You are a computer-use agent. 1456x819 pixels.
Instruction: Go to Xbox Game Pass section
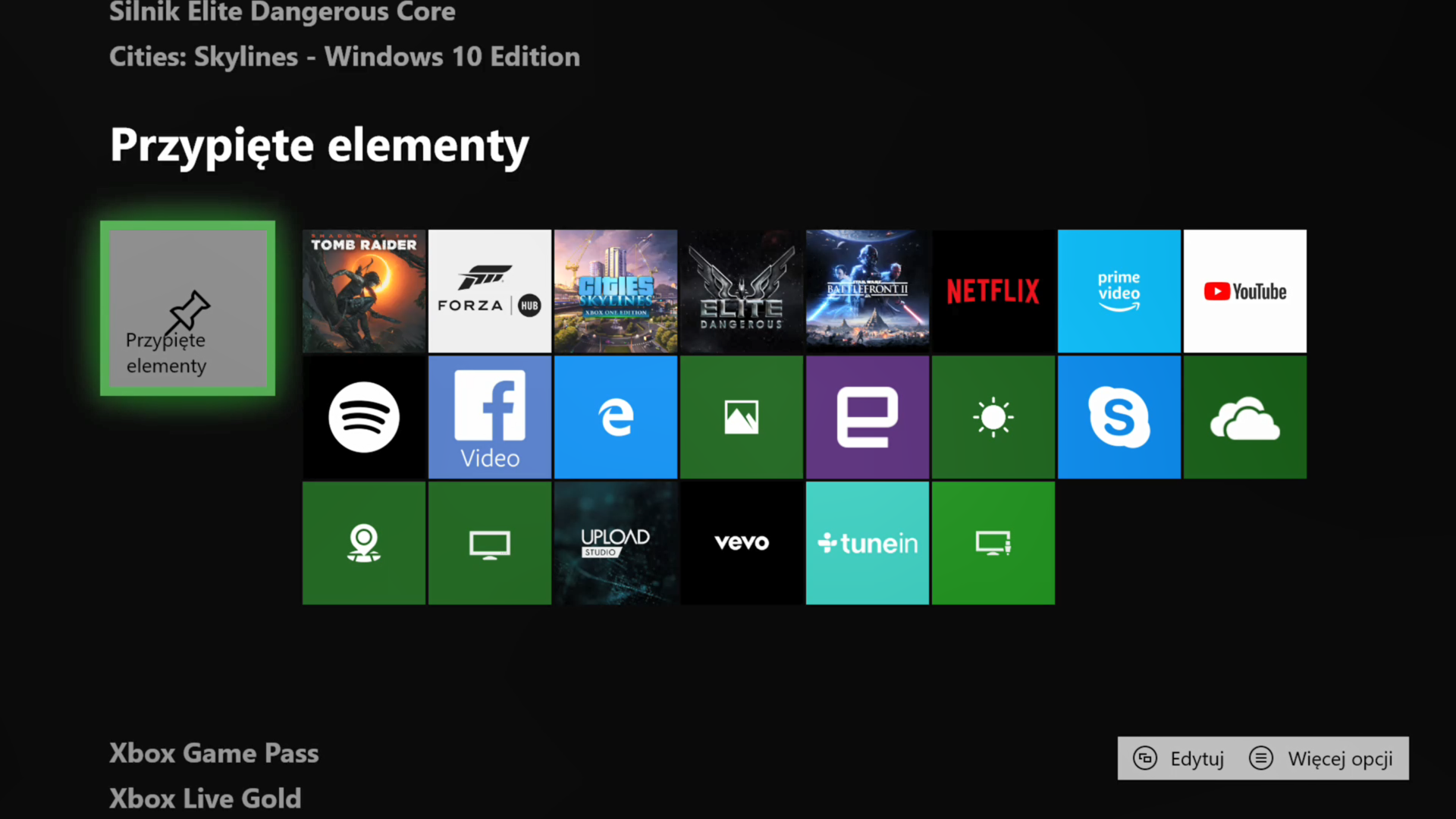point(214,754)
